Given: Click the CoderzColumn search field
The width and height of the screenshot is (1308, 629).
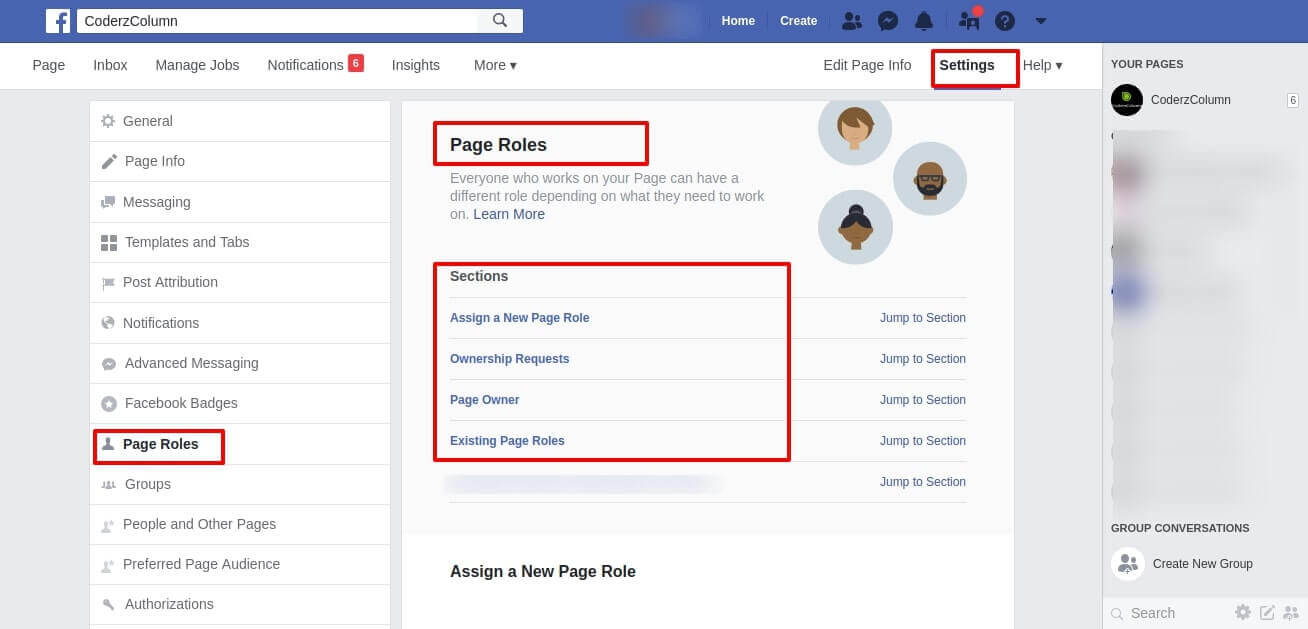Looking at the screenshot, I should coord(277,20).
